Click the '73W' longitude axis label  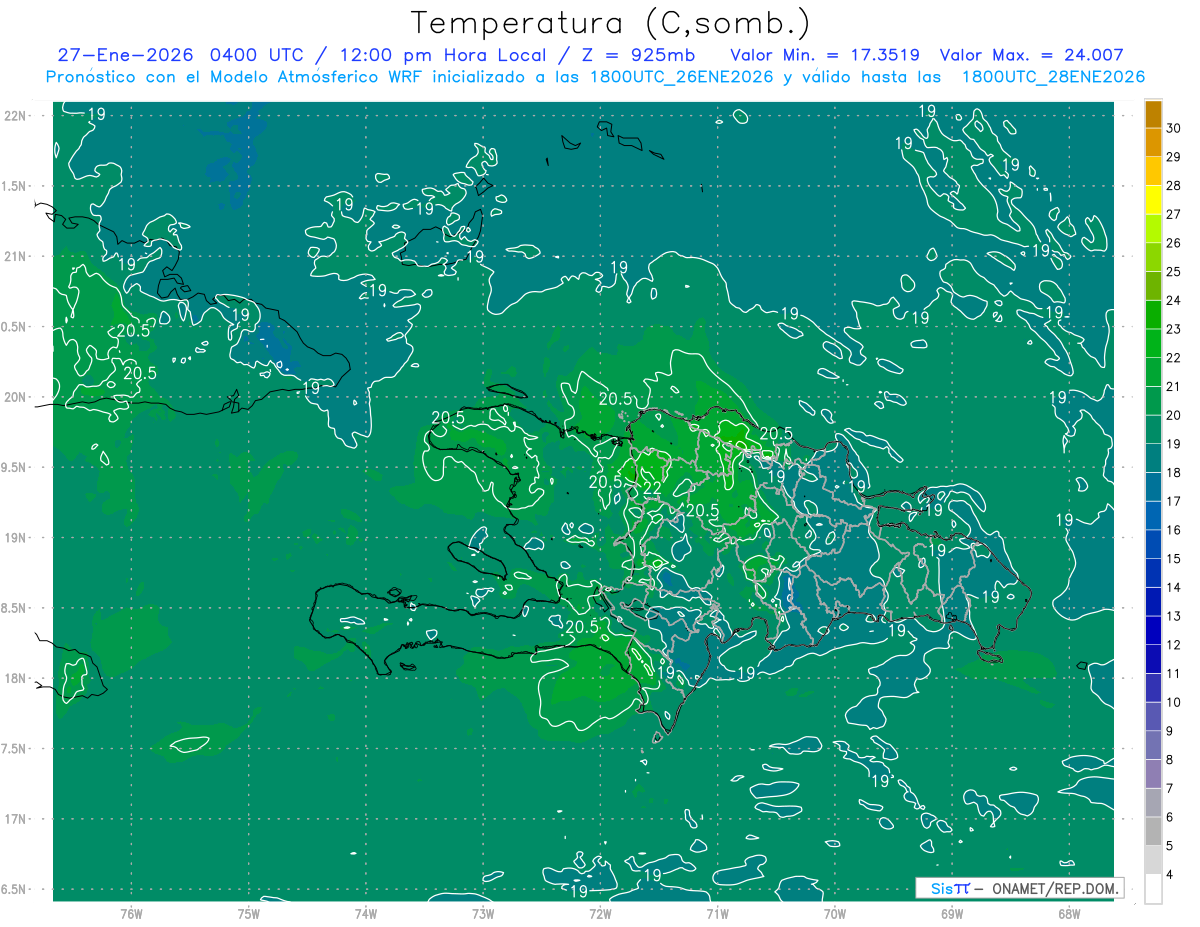[x=483, y=914]
